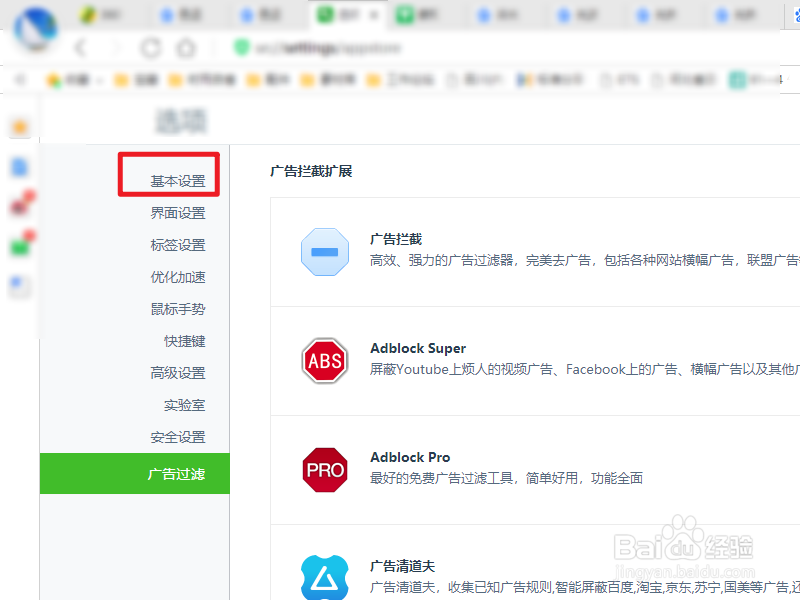Open 界面设置 settings section
800x600 pixels.
click(x=178, y=213)
